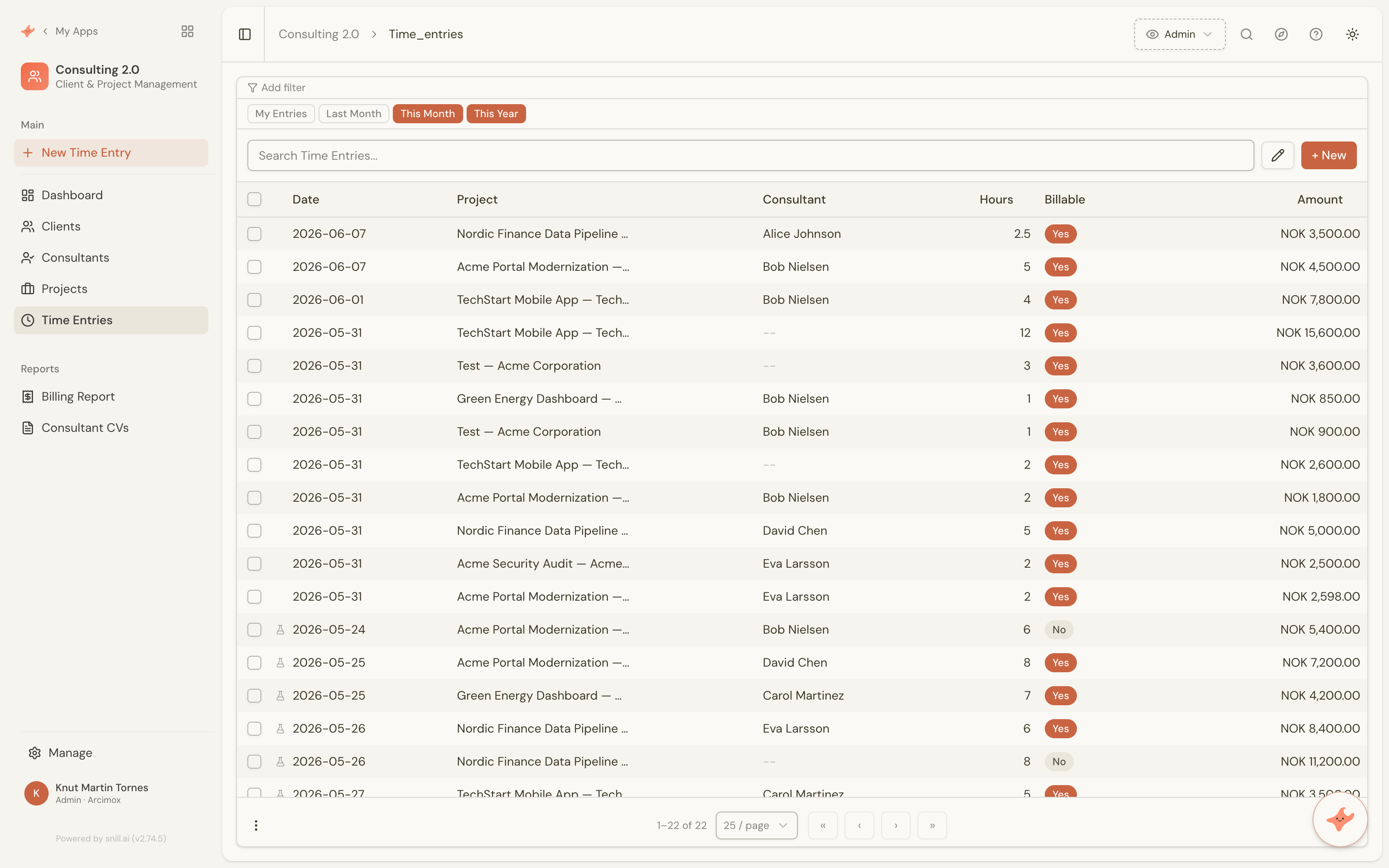Check the NOK 15,600.00 row checkbox
This screenshot has width=1389, height=868.
[254, 333]
